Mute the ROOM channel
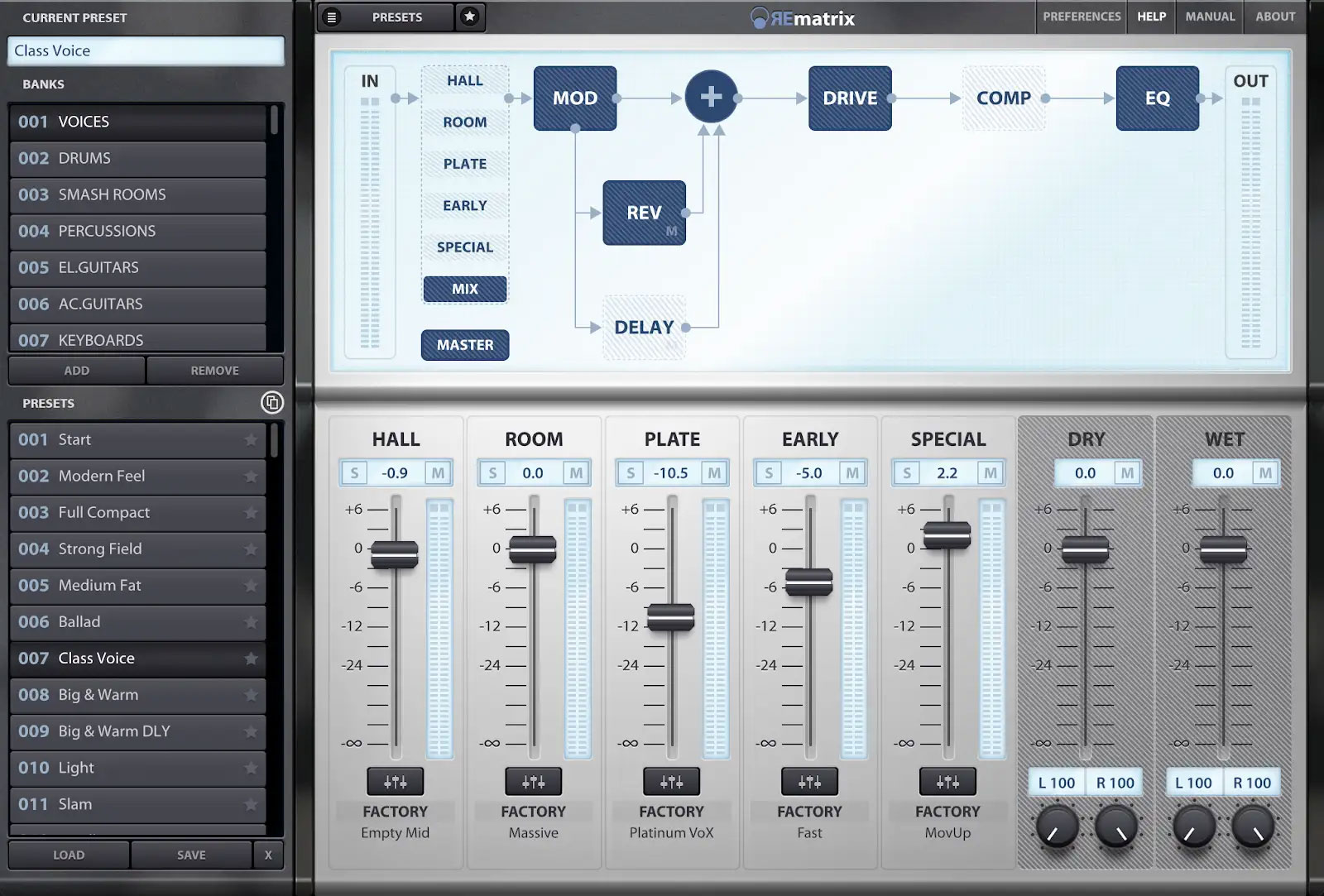This screenshot has height=896, width=1324. [x=576, y=473]
